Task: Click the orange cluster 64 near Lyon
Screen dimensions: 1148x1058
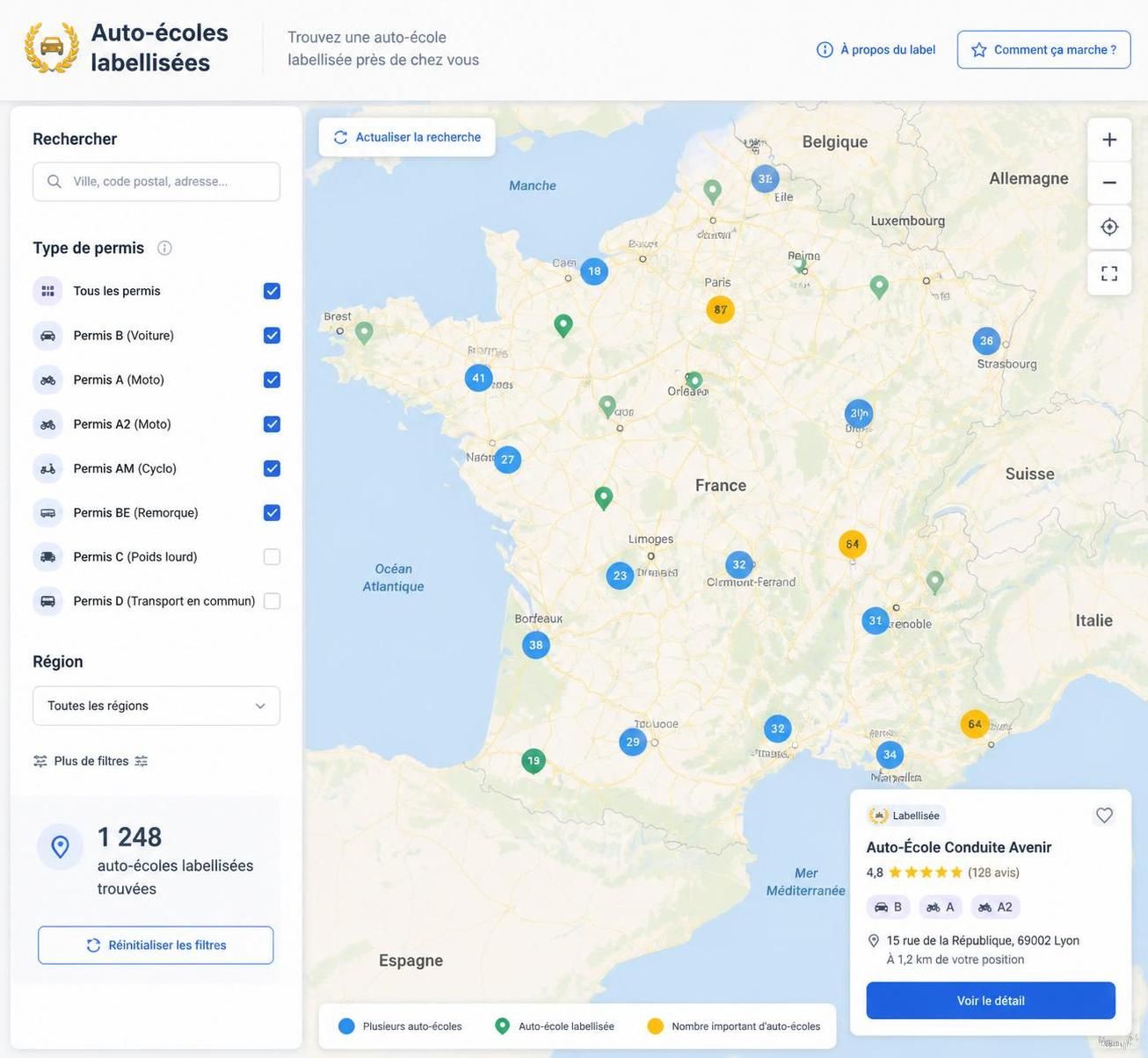Action: tap(853, 544)
